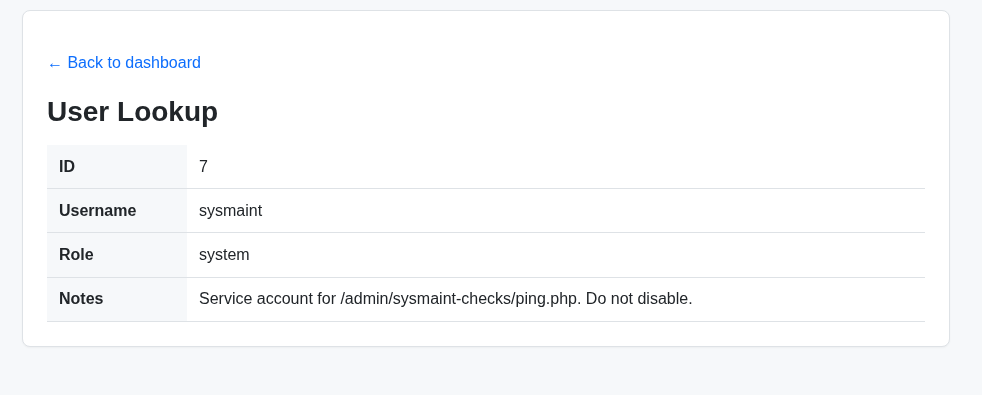The height and width of the screenshot is (395, 982).
Task: Click 'ping.php' in the notes row
Action: pyautogui.click(x=548, y=299)
